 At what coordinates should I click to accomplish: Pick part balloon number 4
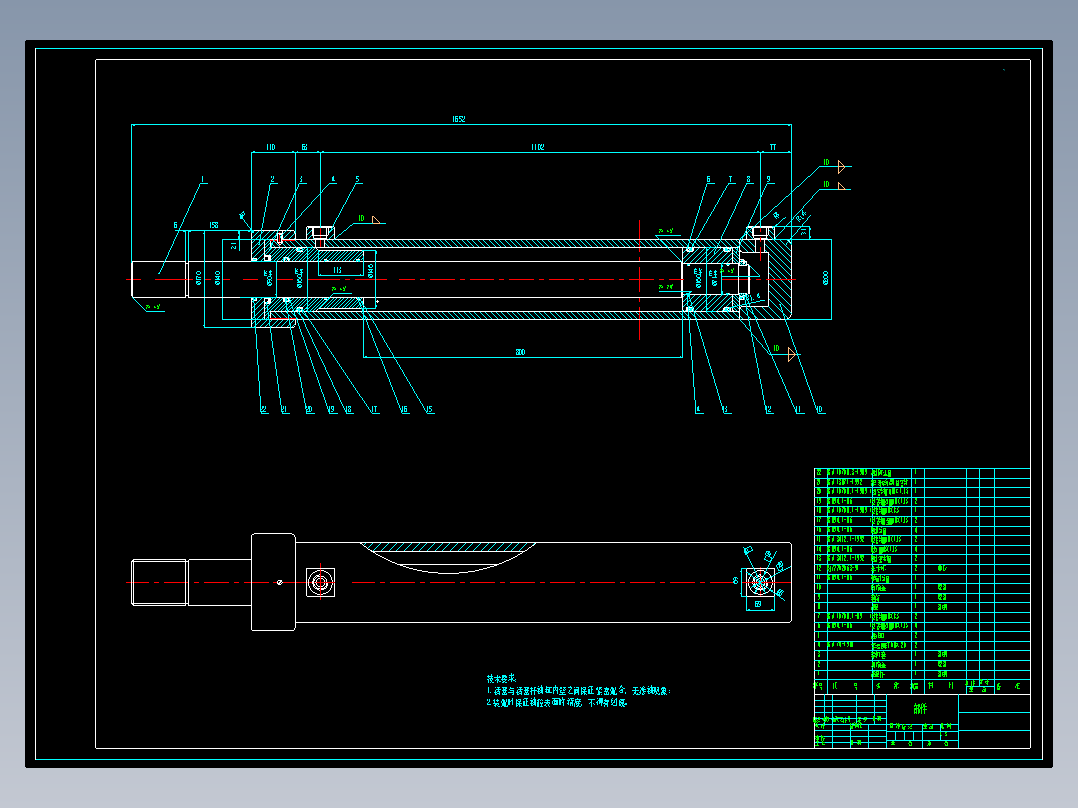[333, 179]
